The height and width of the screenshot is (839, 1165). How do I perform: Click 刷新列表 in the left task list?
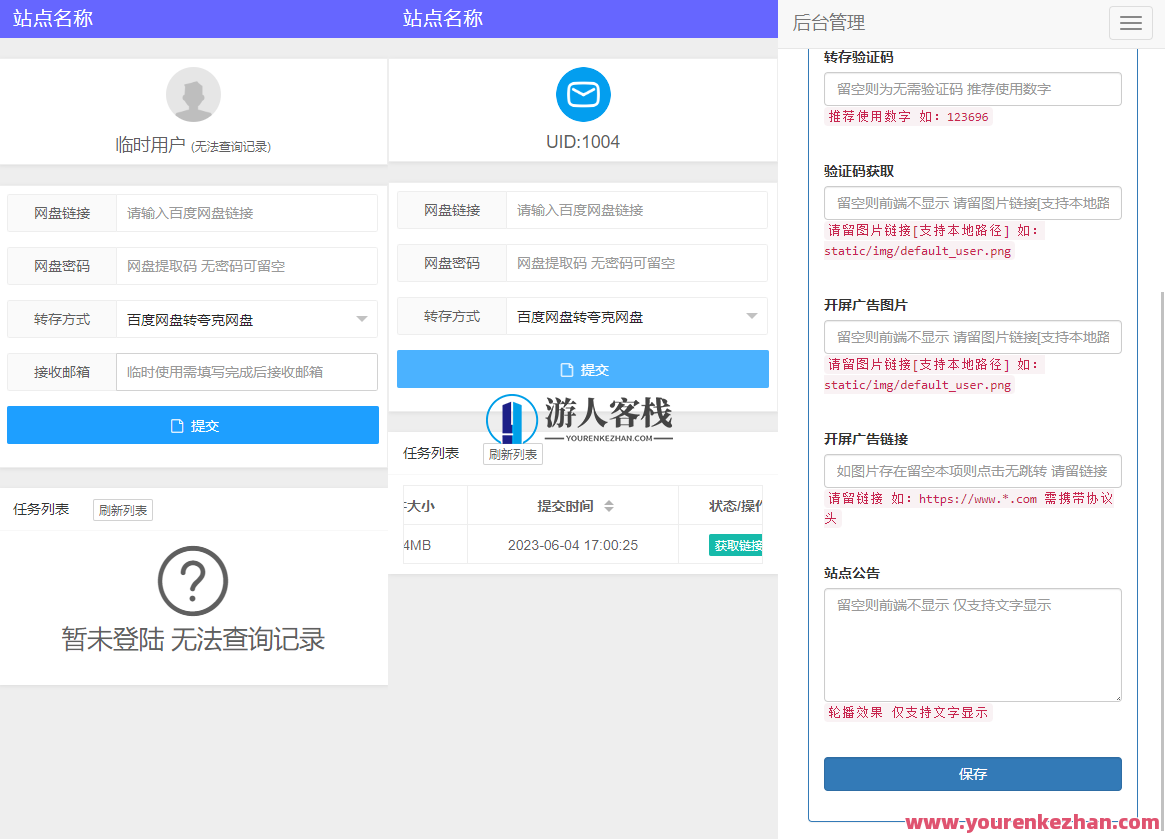pyautogui.click(x=122, y=509)
